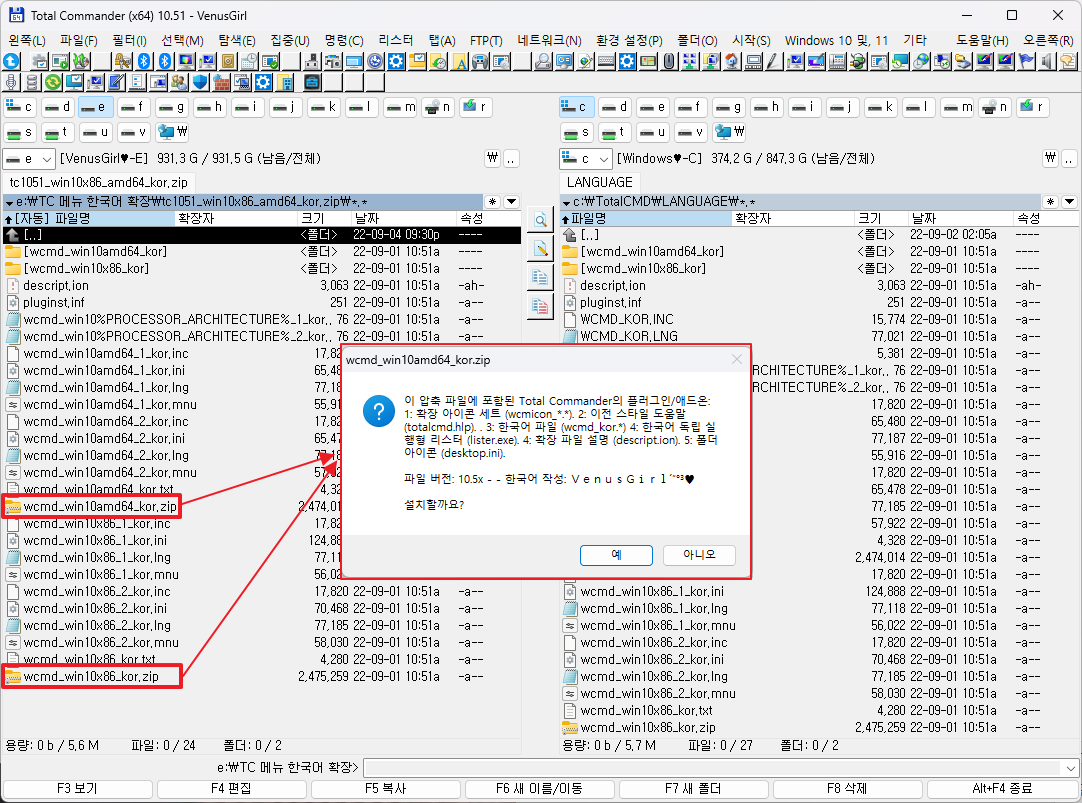This screenshot has width=1082, height=803.
Task: Open the telephone and fax icon
Action: [836, 61]
